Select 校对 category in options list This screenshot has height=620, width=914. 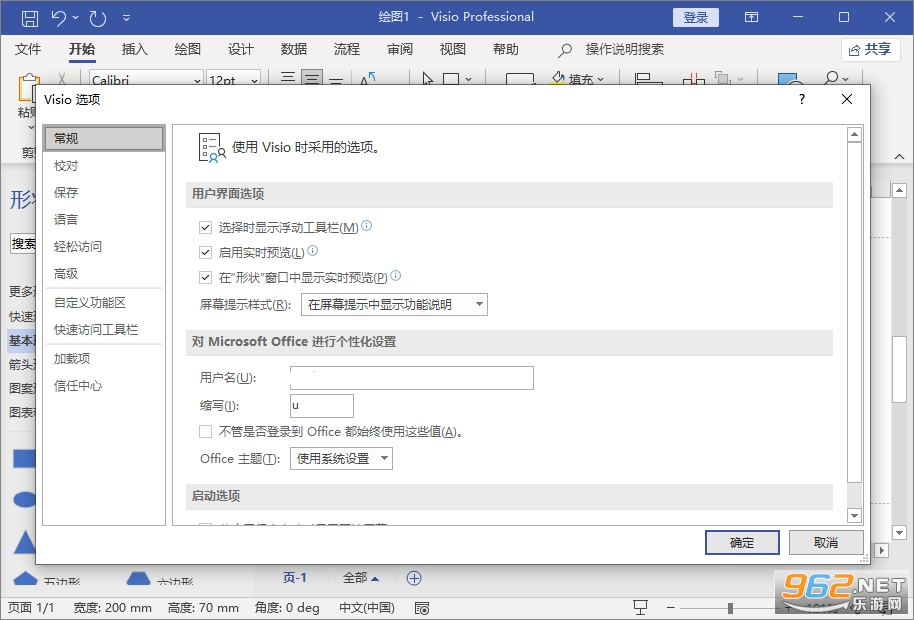104,165
